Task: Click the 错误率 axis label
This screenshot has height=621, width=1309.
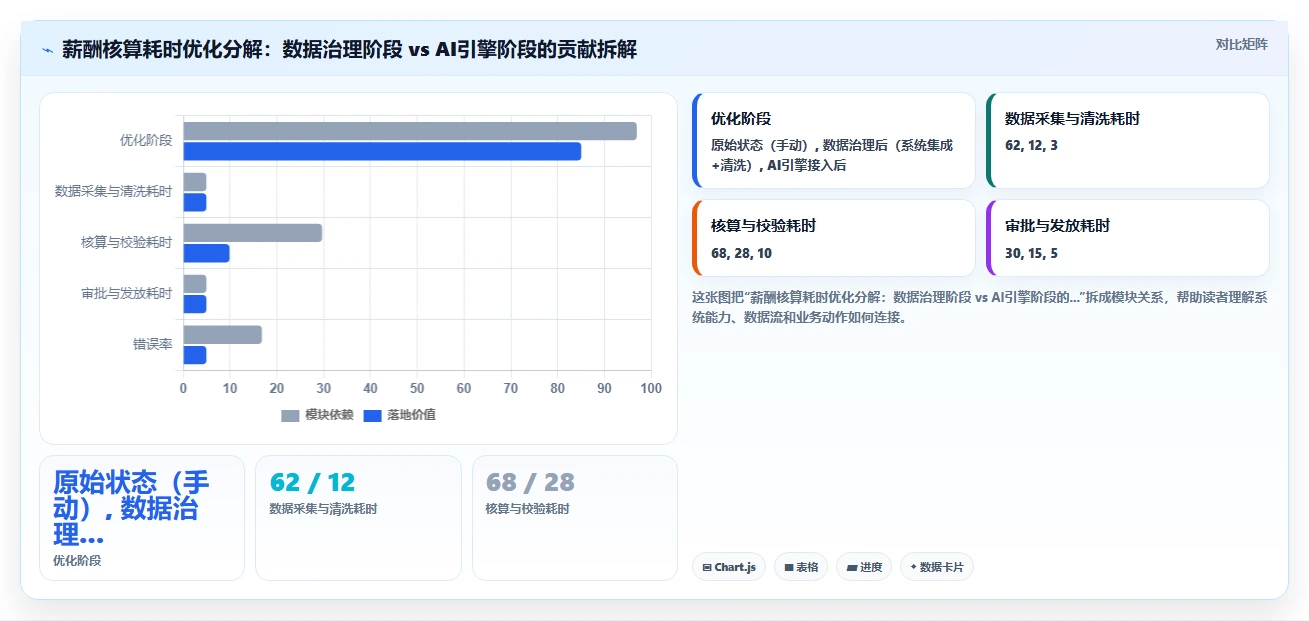Action: 153,344
